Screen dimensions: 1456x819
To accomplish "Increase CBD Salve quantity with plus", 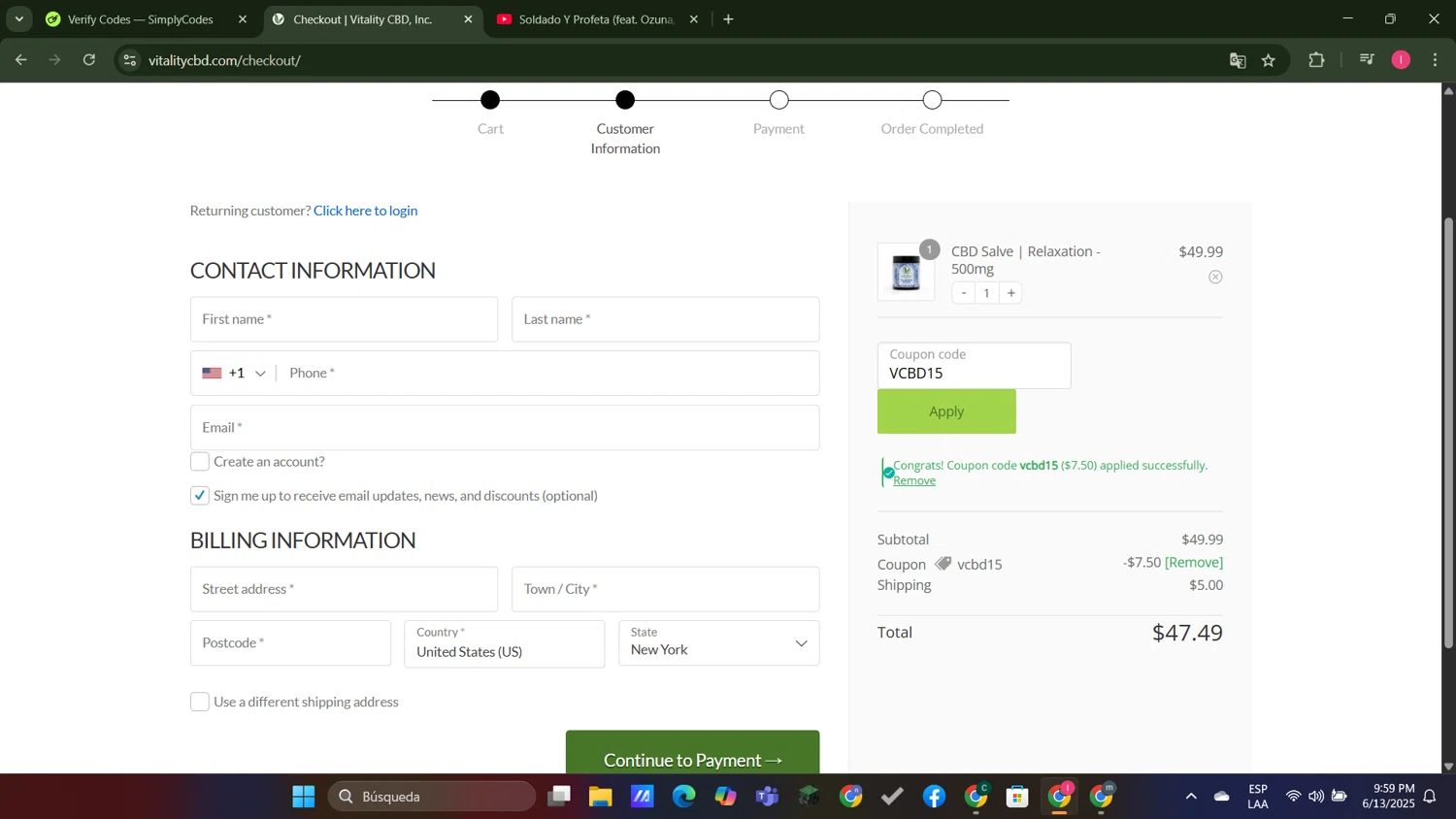I will point(1011,293).
